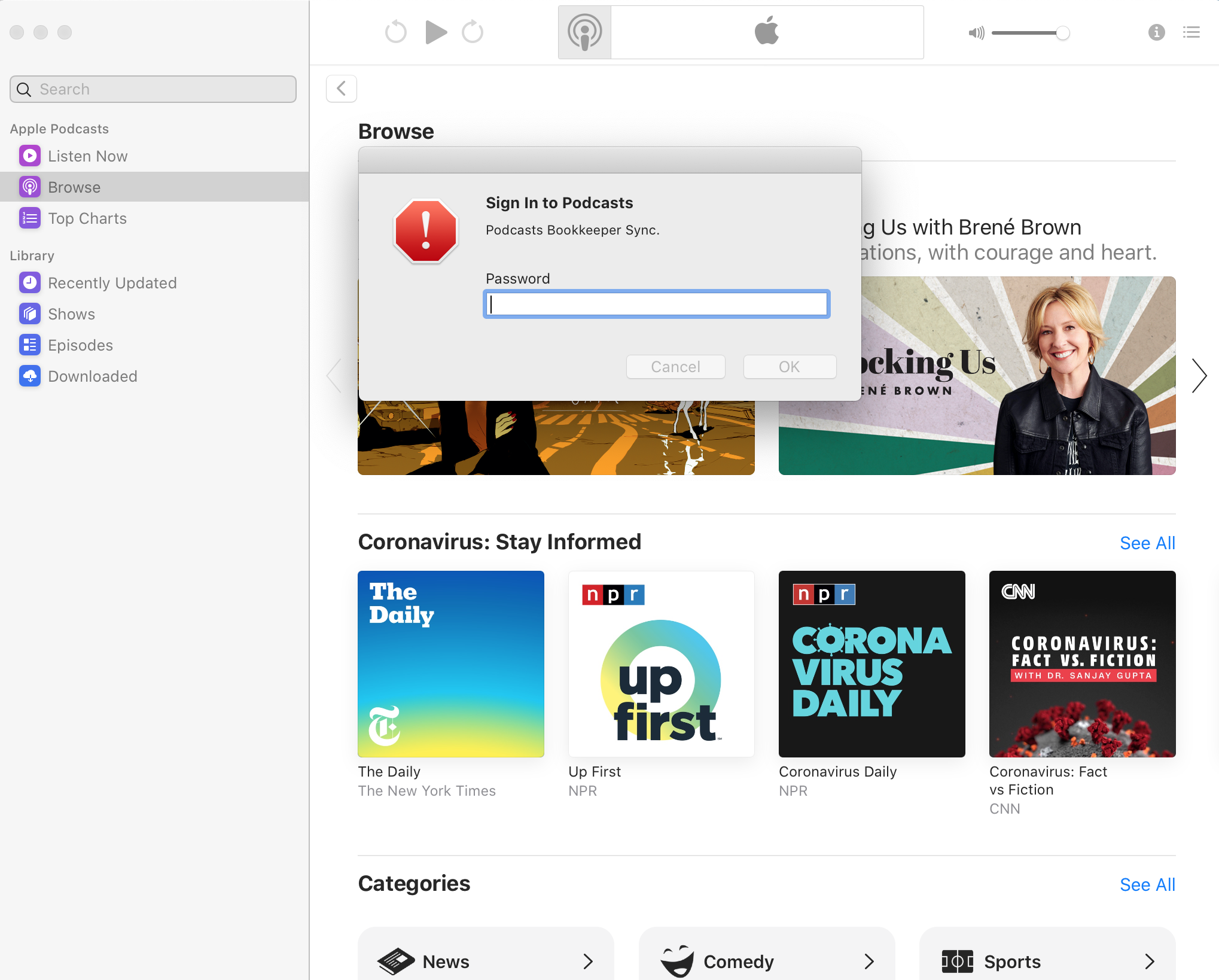
Task: Select Top Charts in sidebar
Action: coord(87,218)
